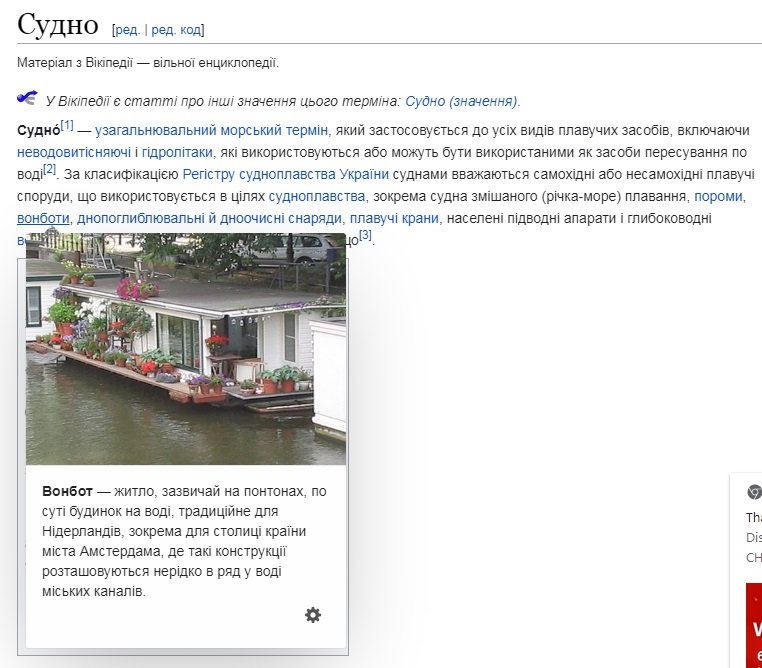This screenshot has width=762, height=668.
Task: Open the houseboat preview image
Action: [x=186, y=350]
